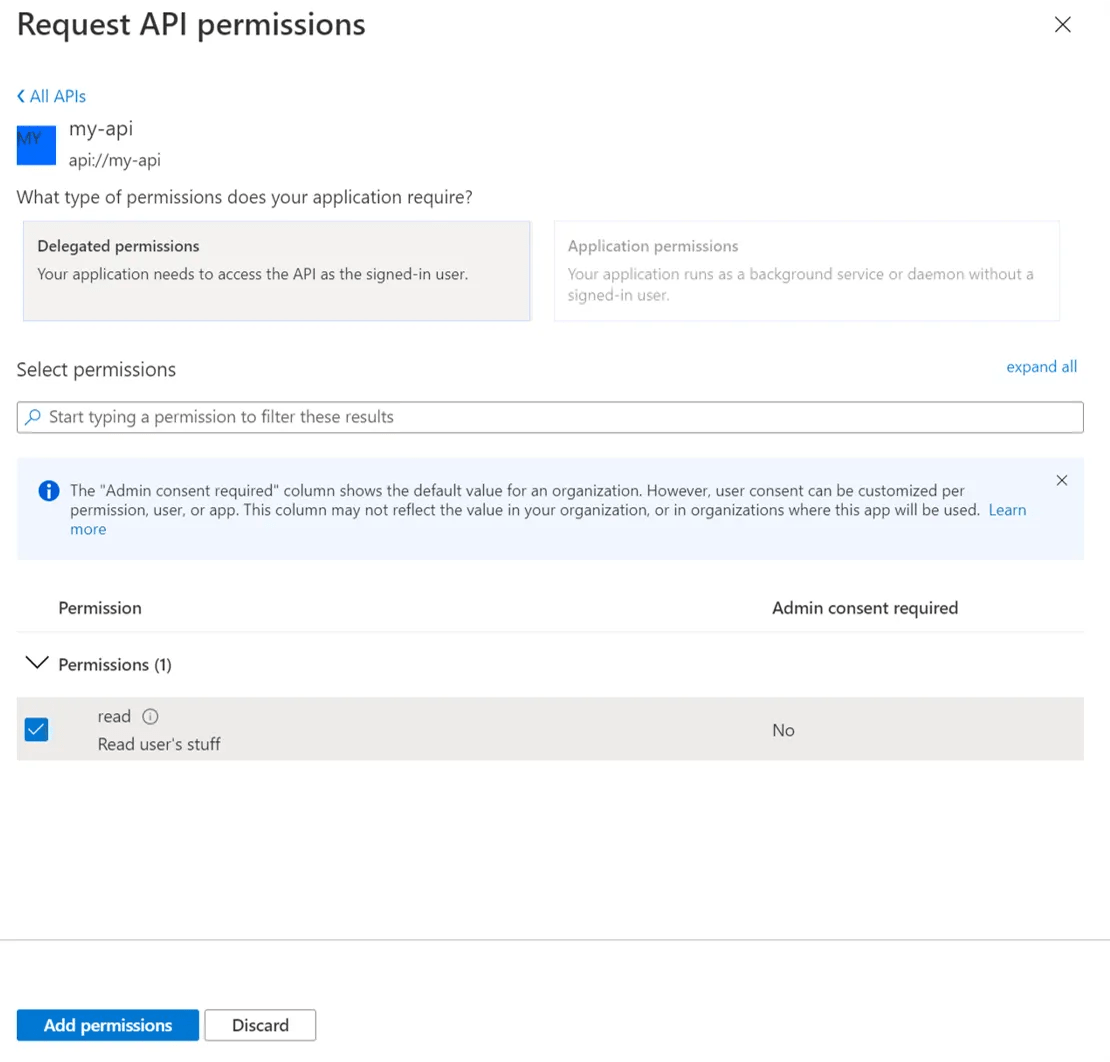Select the Application permissions card
This screenshot has width=1110, height=1062.
[x=806, y=270]
